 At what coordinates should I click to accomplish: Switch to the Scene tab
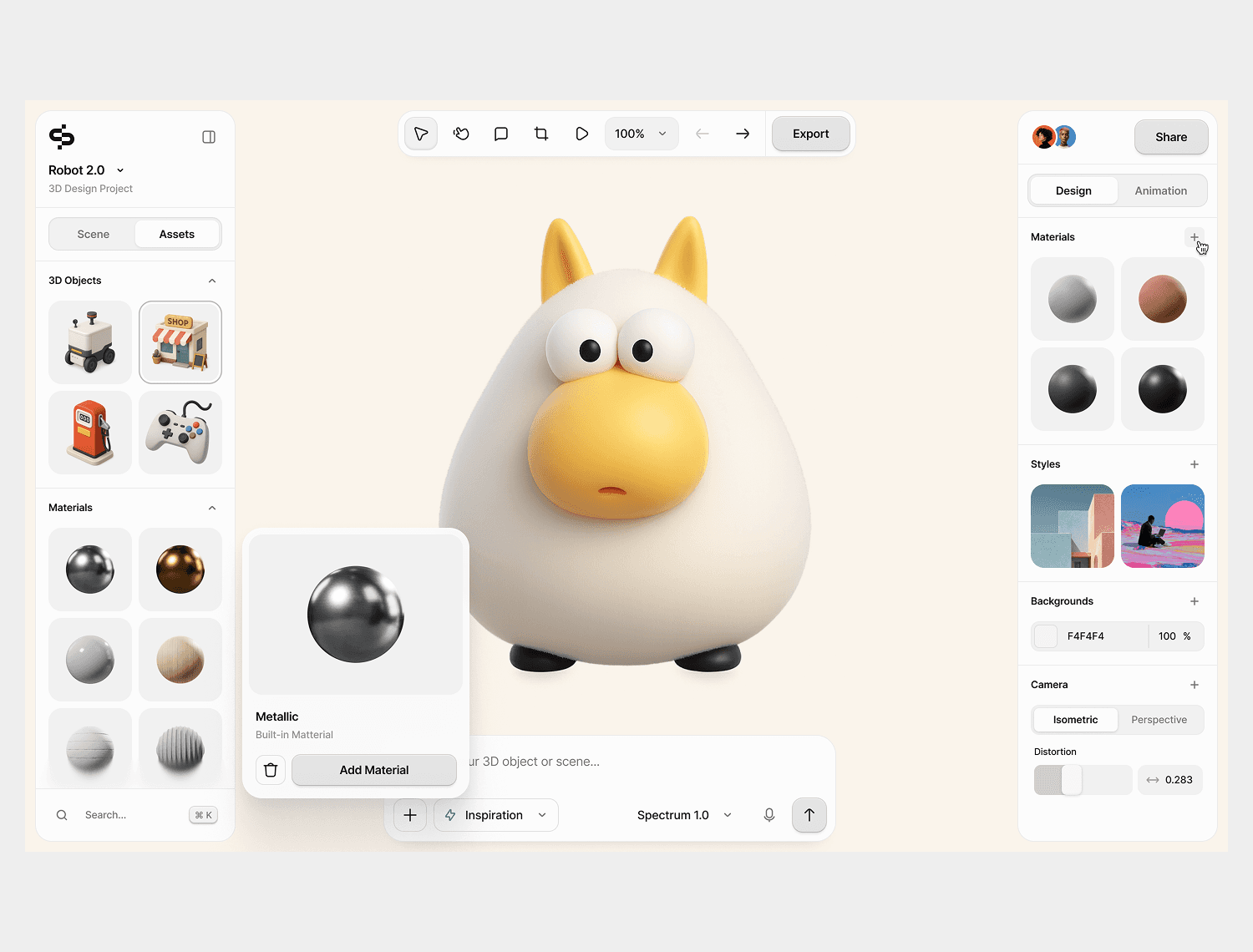(x=93, y=234)
